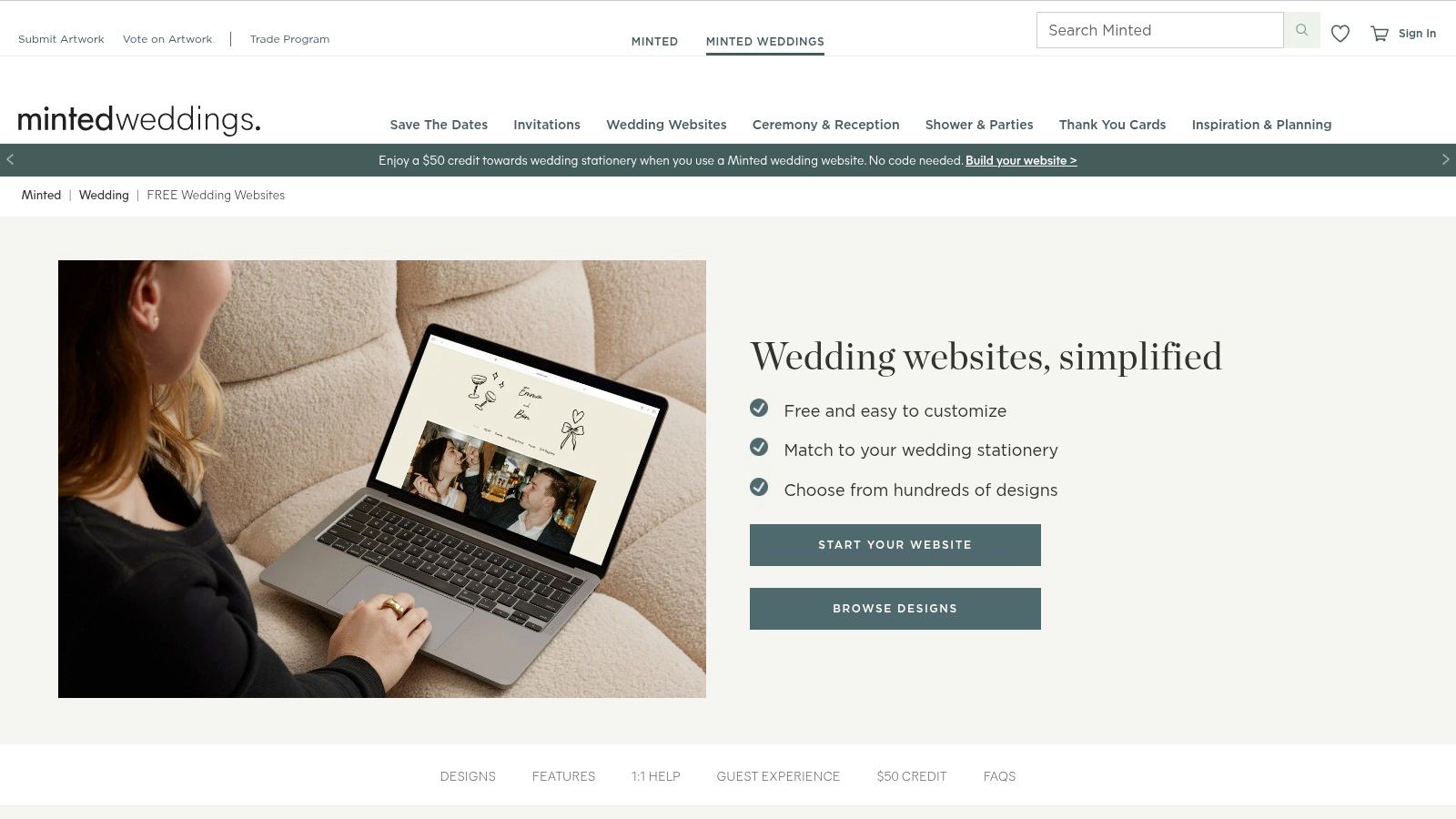The image size is (1456, 819).
Task: Click checkmark beside Match to your wedding stationery
Action: point(759,447)
